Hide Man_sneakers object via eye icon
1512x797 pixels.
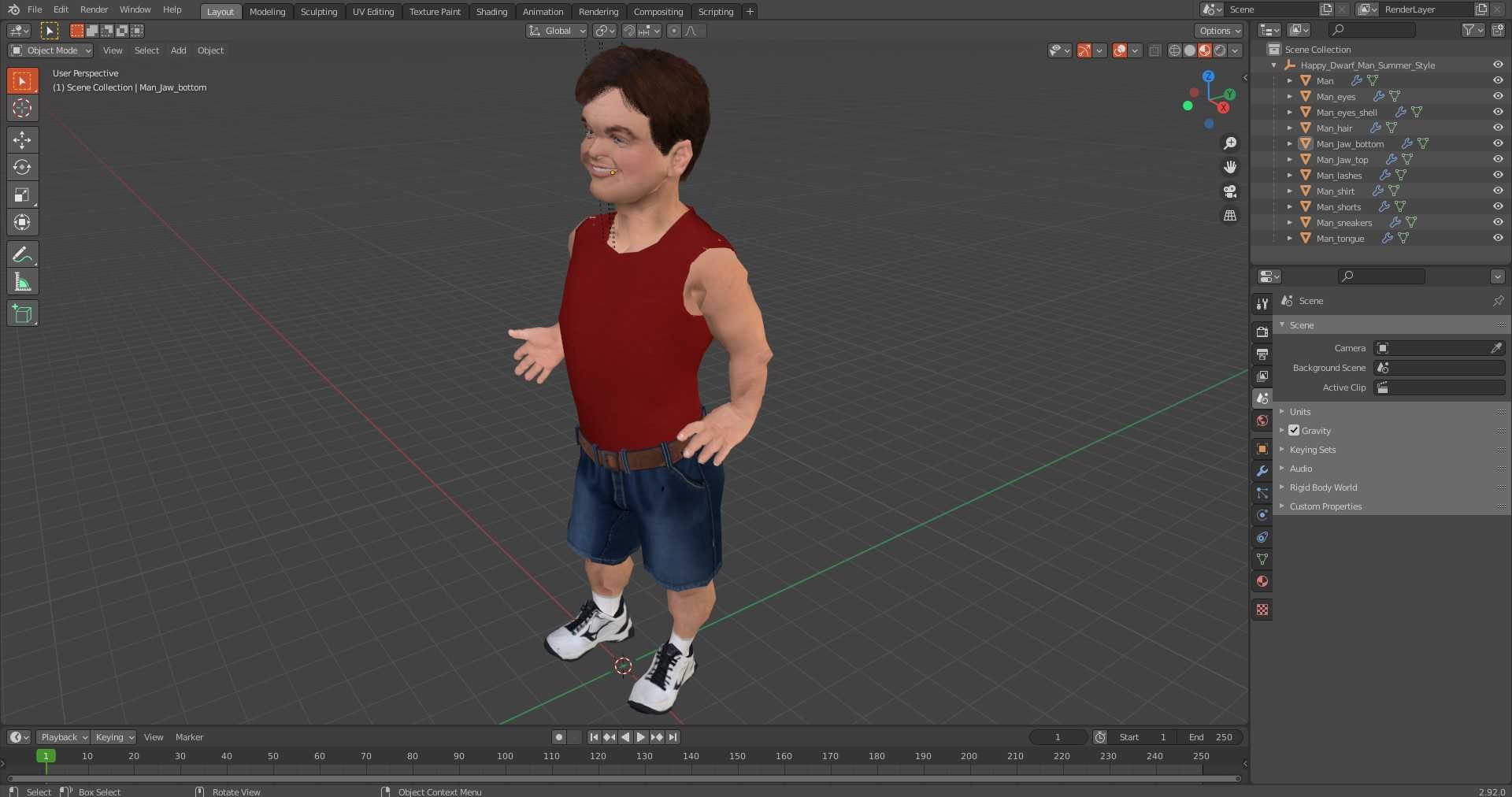click(x=1498, y=222)
